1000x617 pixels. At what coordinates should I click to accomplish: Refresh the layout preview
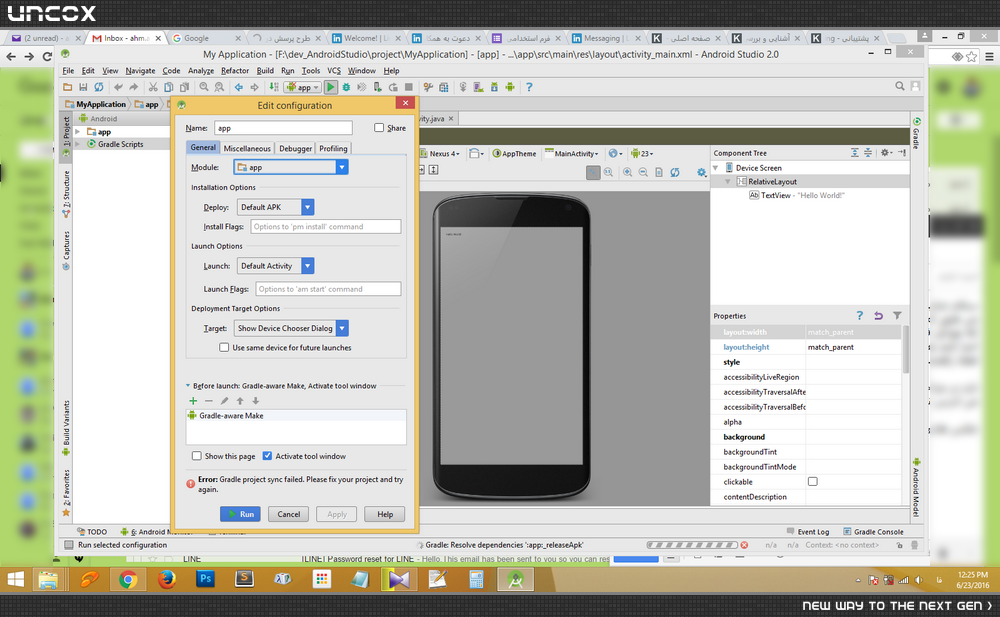pyautogui.click(x=675, y=172)
